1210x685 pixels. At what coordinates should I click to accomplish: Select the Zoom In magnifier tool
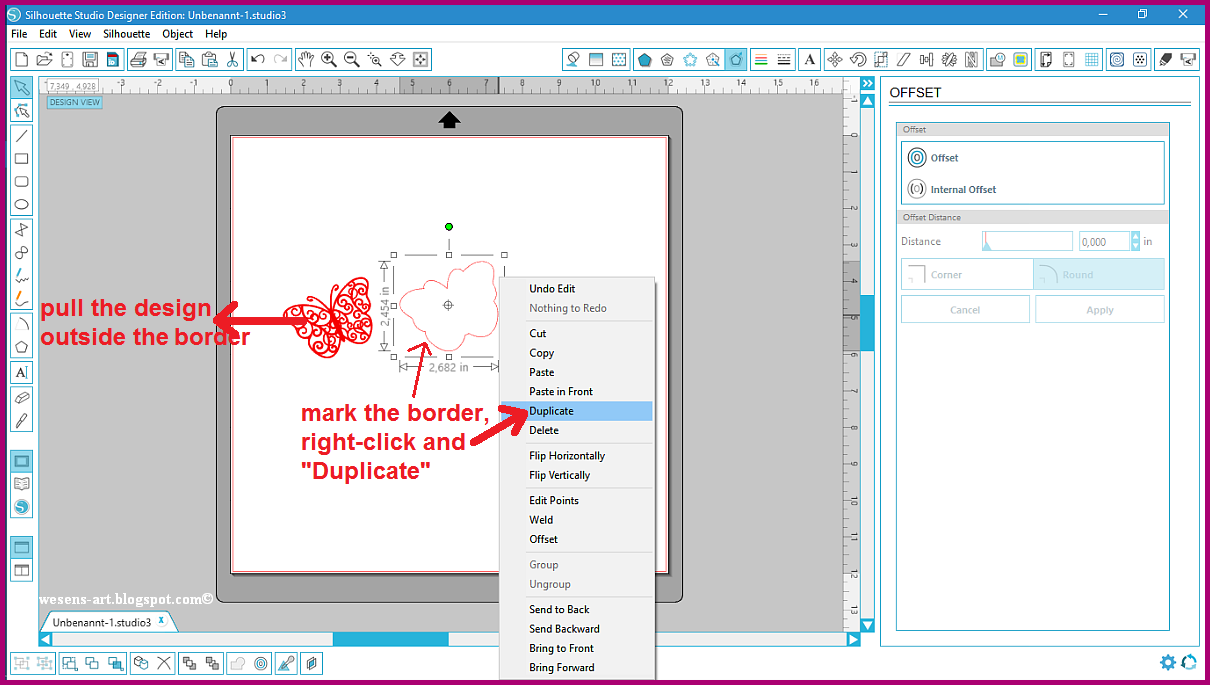click(329, 59)
